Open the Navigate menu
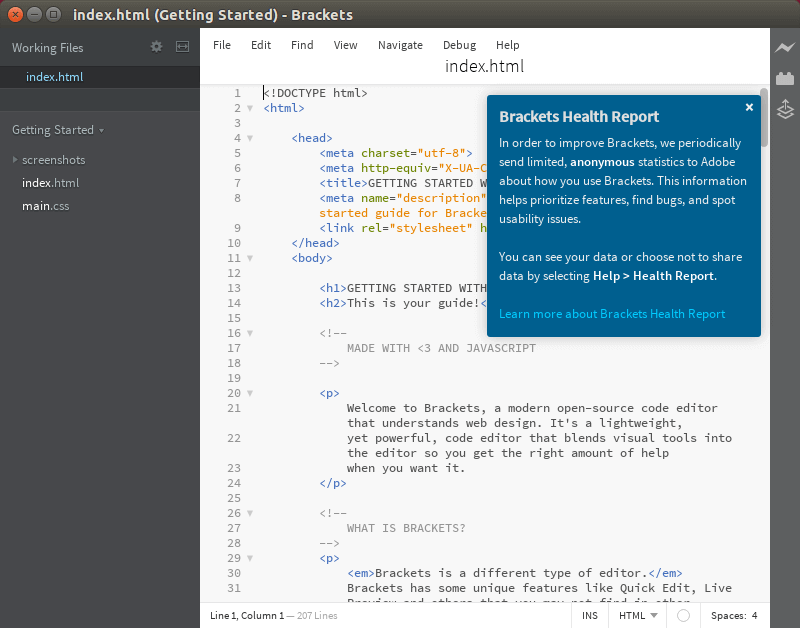This screenshot has width=800, height=628. tap(400, 45)
